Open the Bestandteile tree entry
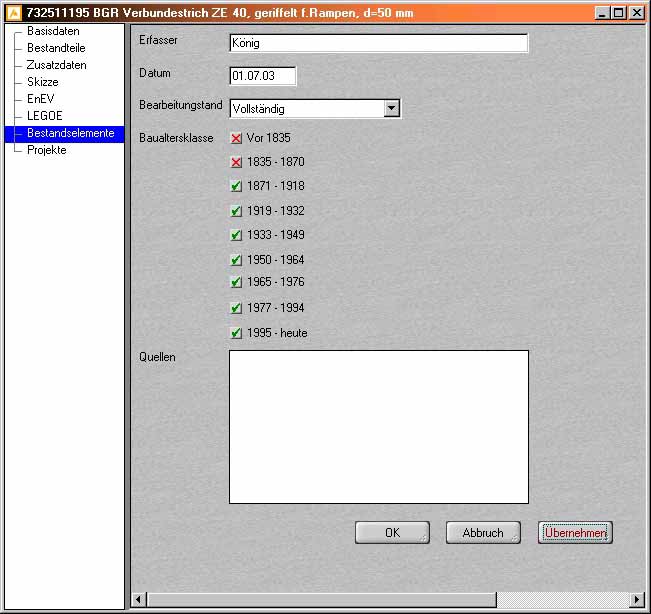The image size is (651, 614). click(58, 49)
